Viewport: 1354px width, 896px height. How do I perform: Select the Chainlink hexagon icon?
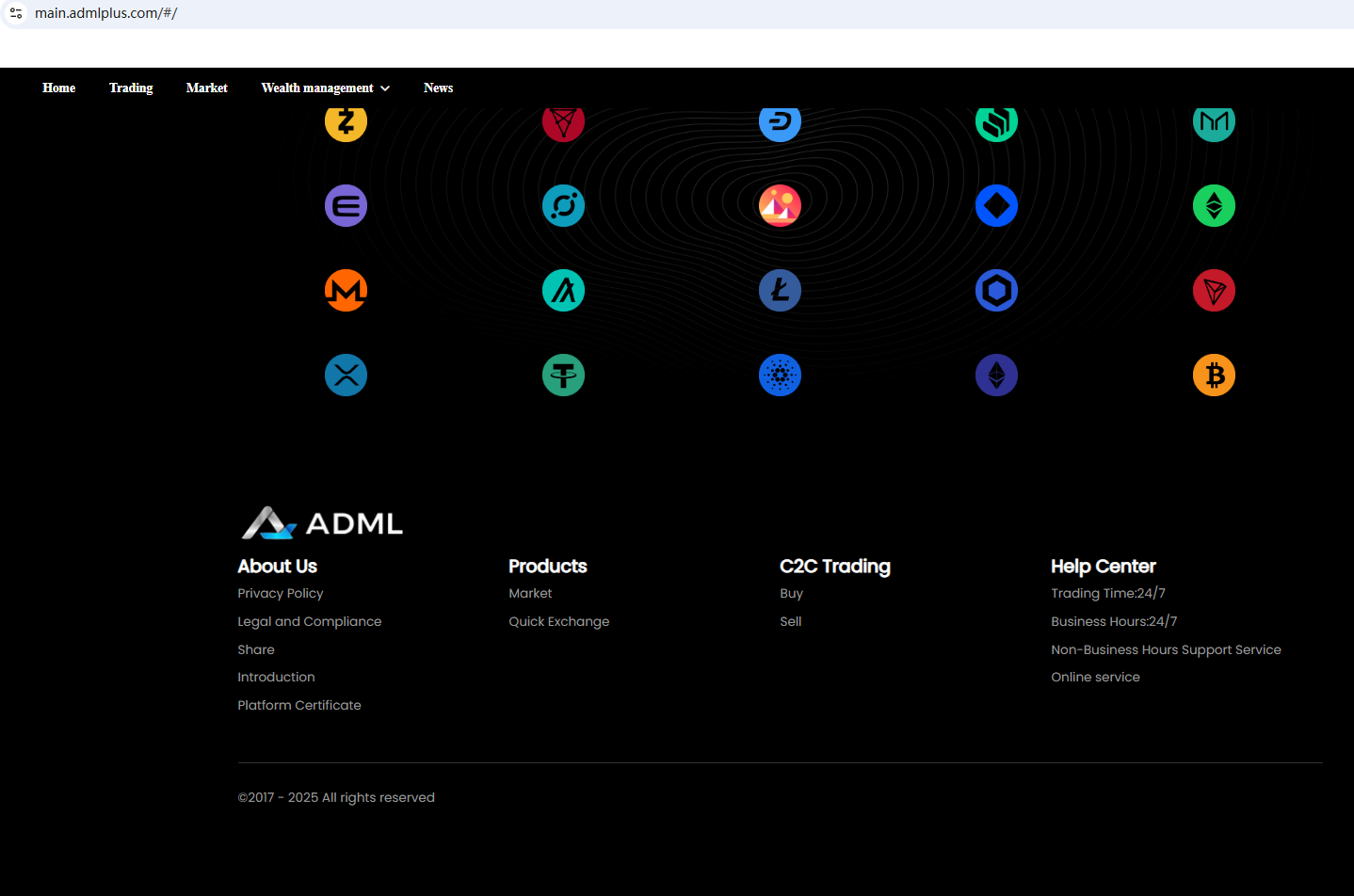(x=996, y=291)
